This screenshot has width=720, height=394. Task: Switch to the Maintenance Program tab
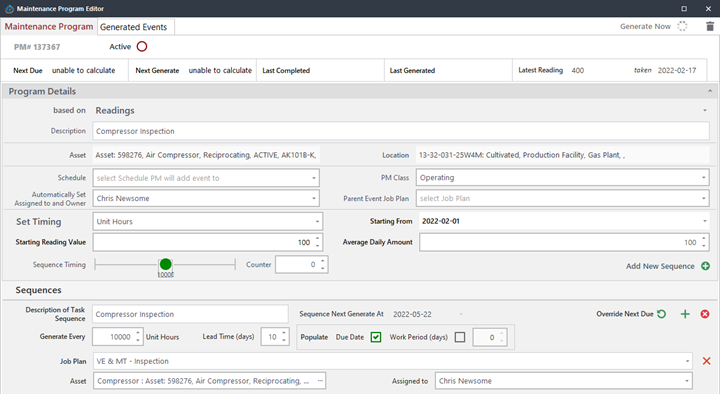tap(49, 27)
